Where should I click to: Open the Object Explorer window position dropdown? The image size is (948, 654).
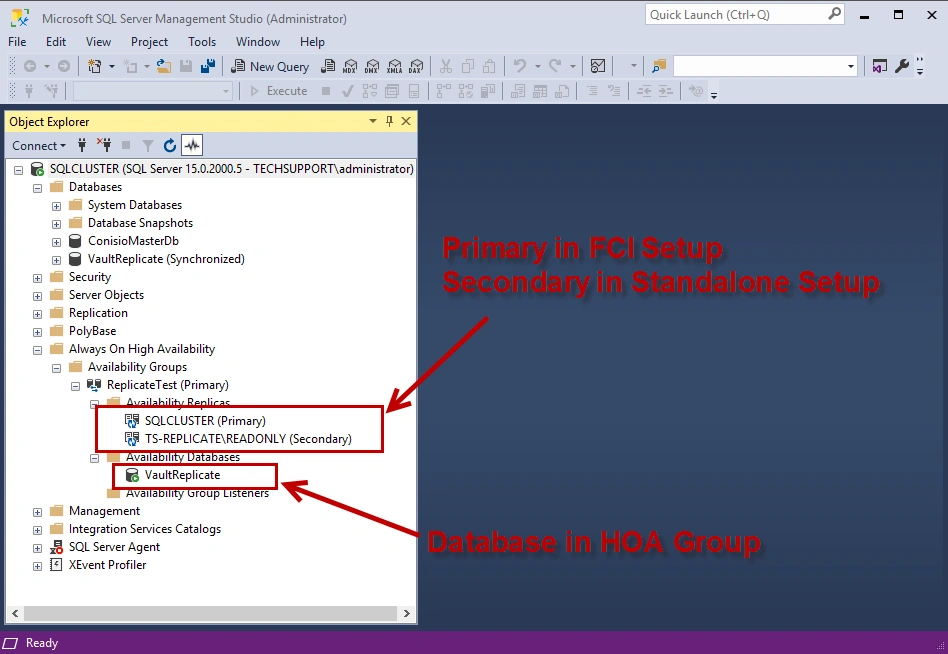click(372, 121)
